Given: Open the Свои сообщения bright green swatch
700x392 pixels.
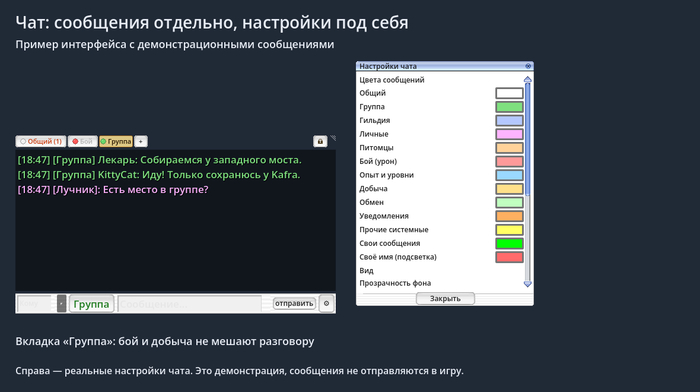Looking at the screenshot, I should point(509,243).
